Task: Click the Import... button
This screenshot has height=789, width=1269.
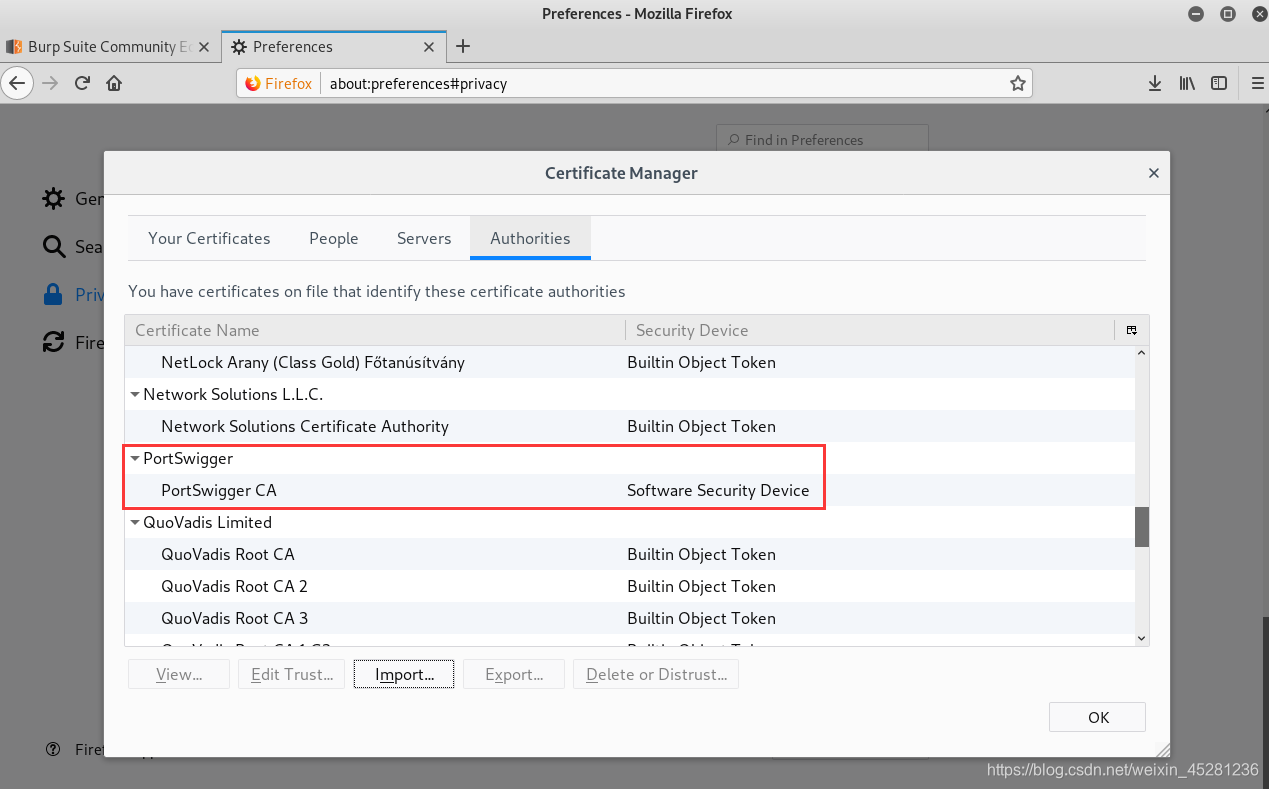Action: pyautogui.click(x=404, y=674)
